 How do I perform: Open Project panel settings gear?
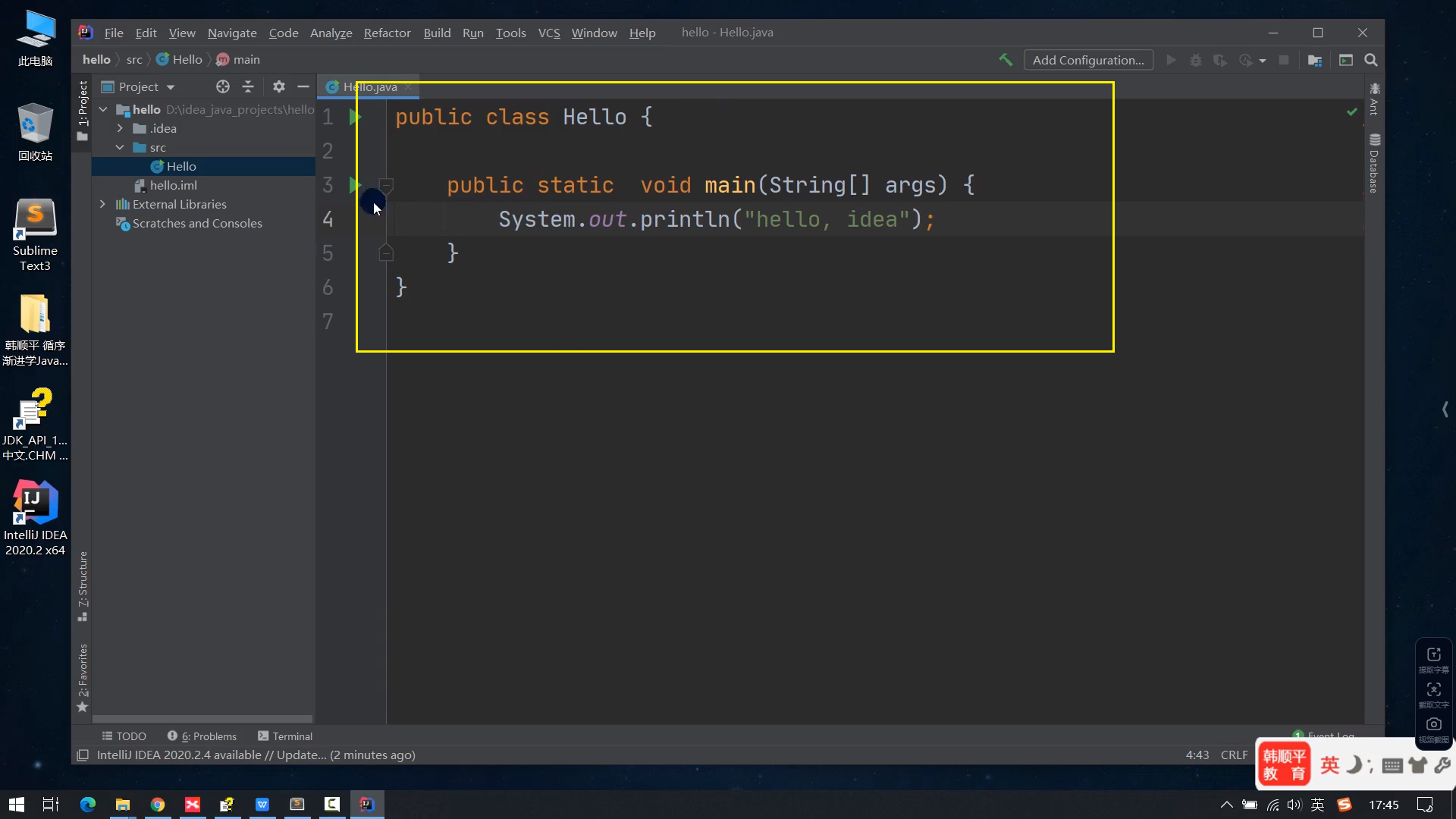[x=278, y=86]
